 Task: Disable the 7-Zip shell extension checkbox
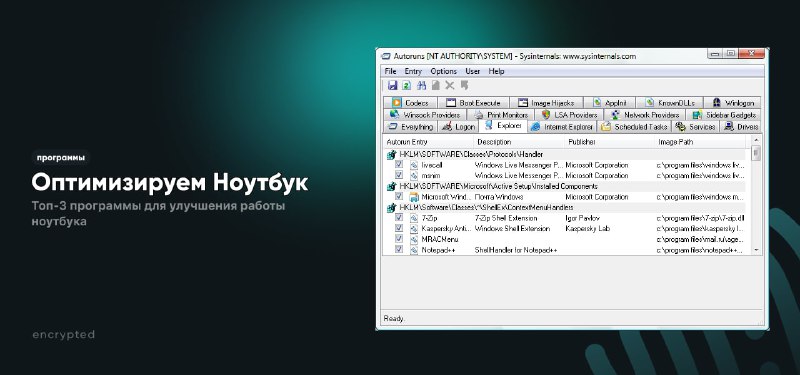(399, 217)
